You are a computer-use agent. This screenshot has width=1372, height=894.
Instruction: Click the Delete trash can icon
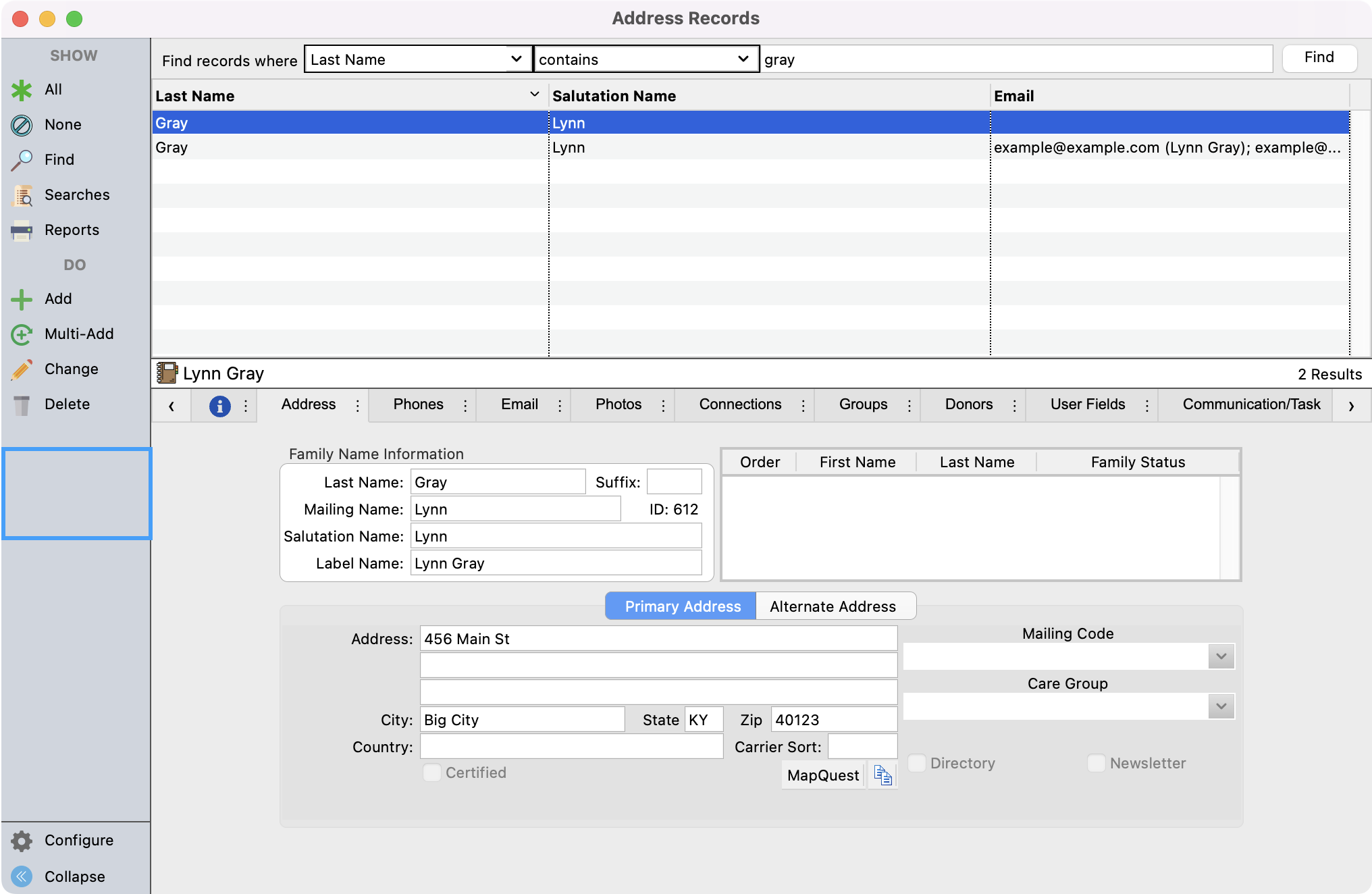(22, 404)
